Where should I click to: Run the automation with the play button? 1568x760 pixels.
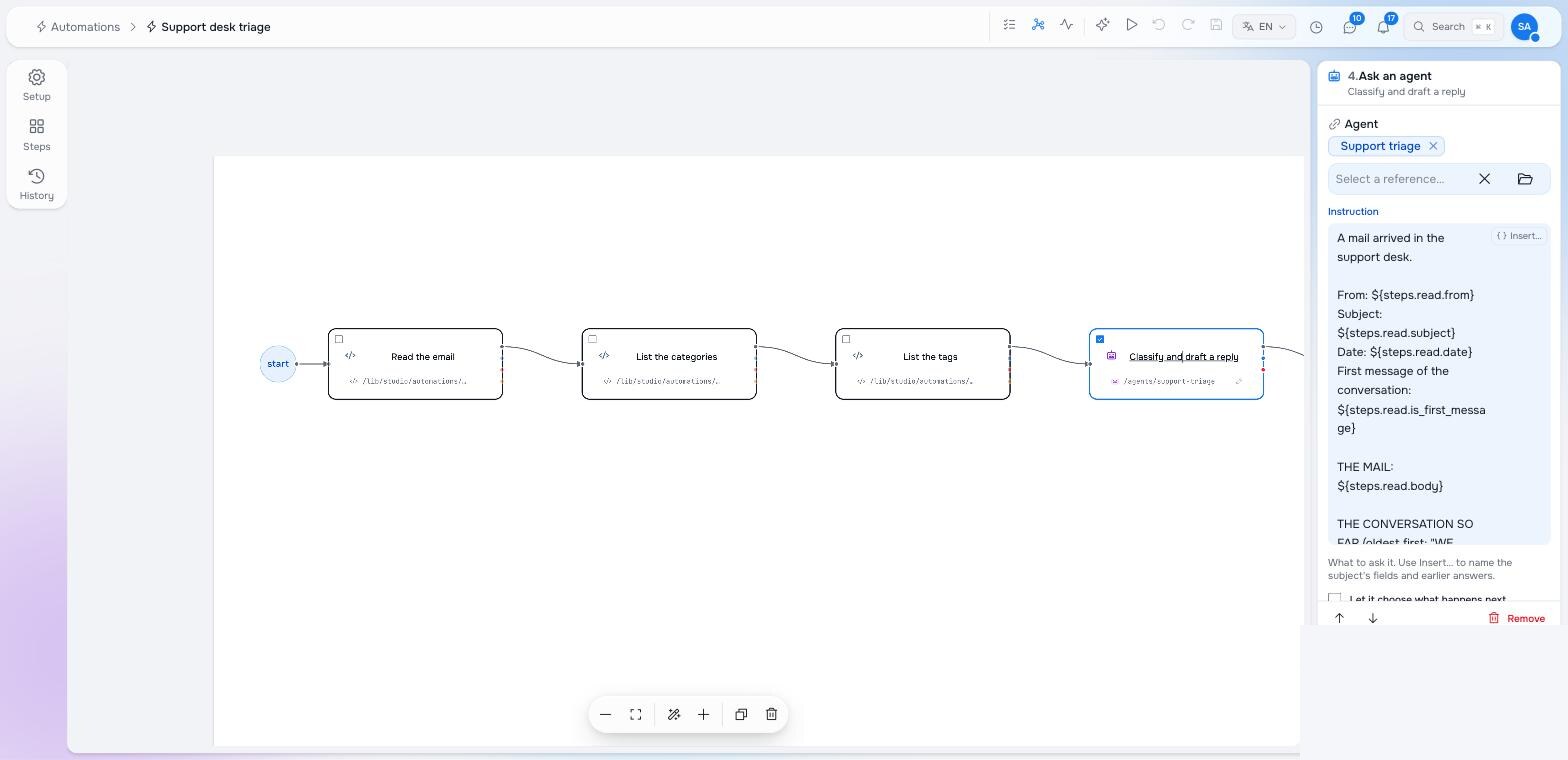click(x=1131, y=25)
